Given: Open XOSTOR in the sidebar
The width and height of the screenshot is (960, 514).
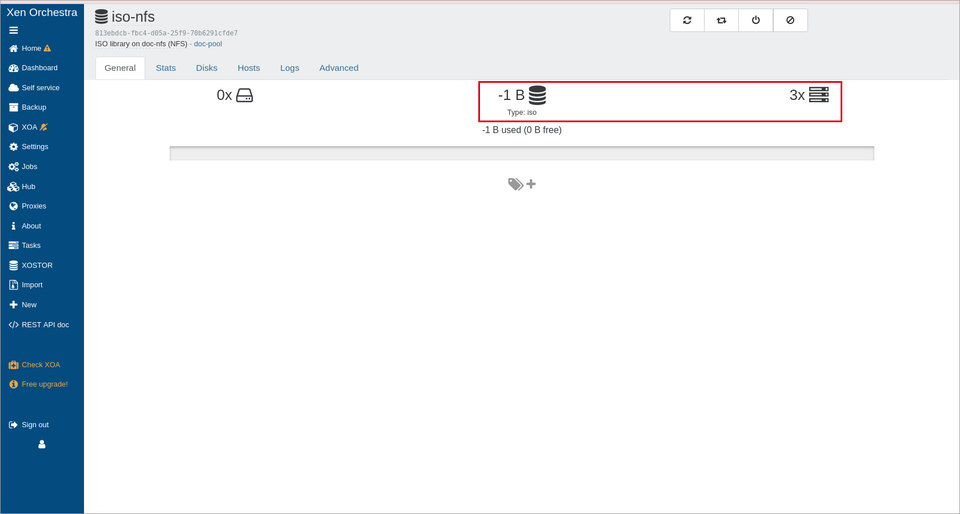Looking at the screenshot, I should (31, 266).
